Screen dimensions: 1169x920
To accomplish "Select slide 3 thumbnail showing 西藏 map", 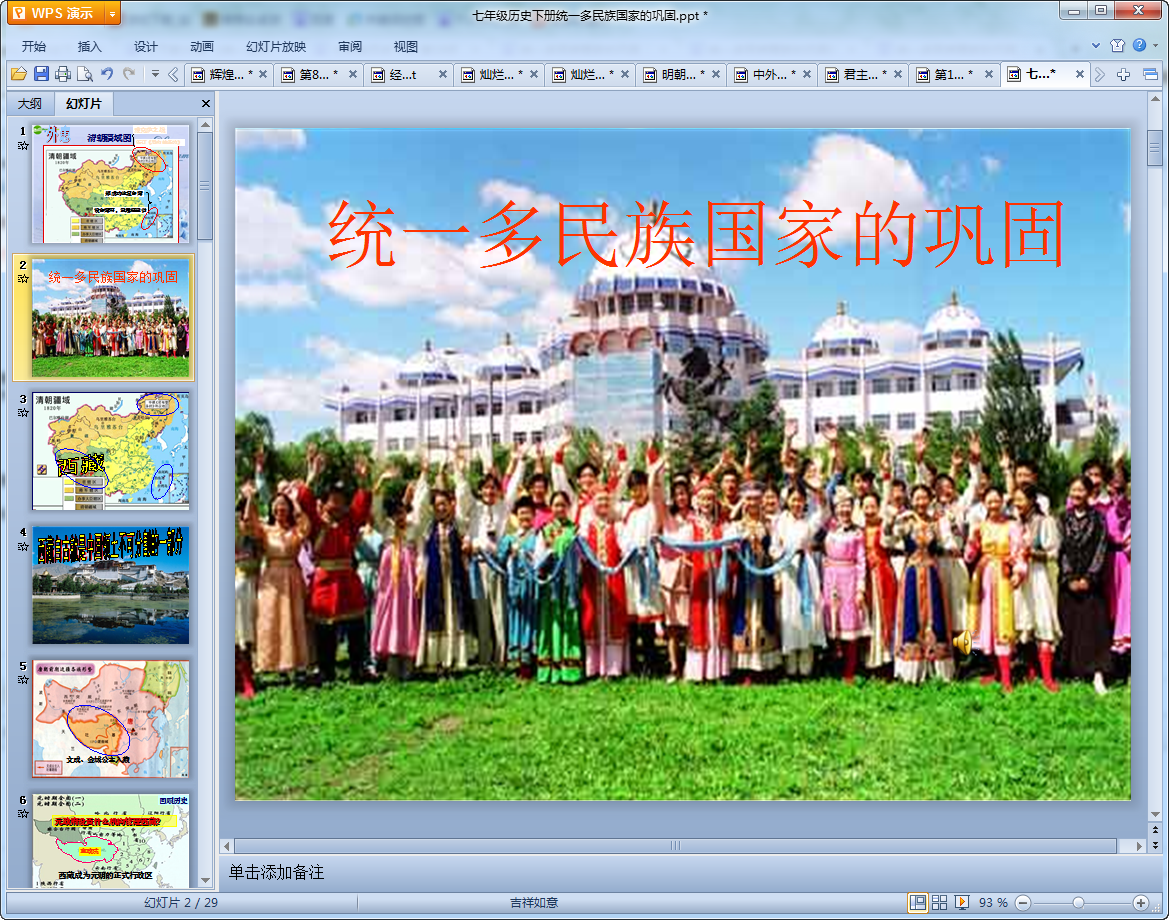I will pyautogui.click(x=110, y=452).
